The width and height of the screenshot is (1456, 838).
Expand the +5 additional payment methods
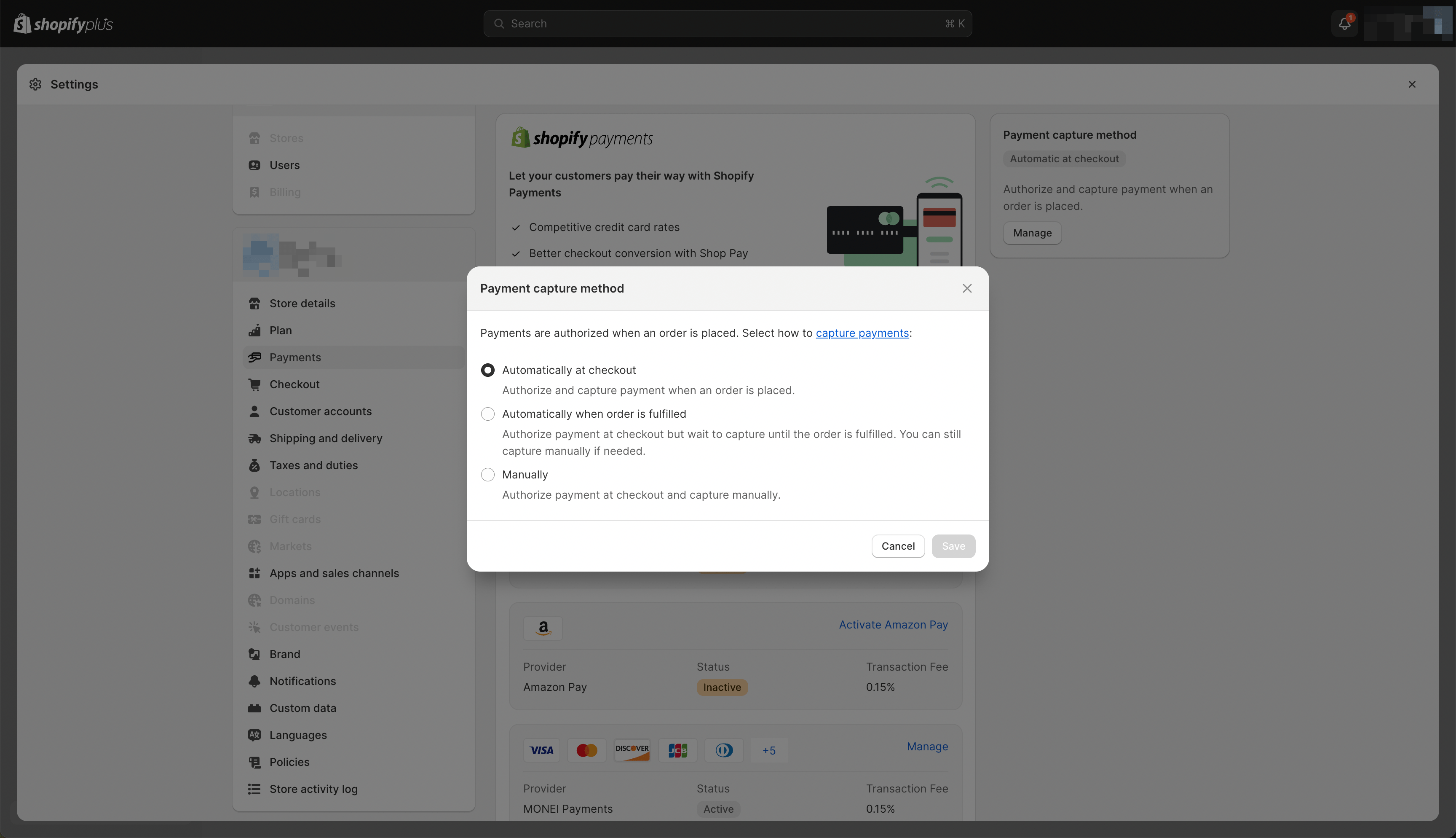(769, 750)
